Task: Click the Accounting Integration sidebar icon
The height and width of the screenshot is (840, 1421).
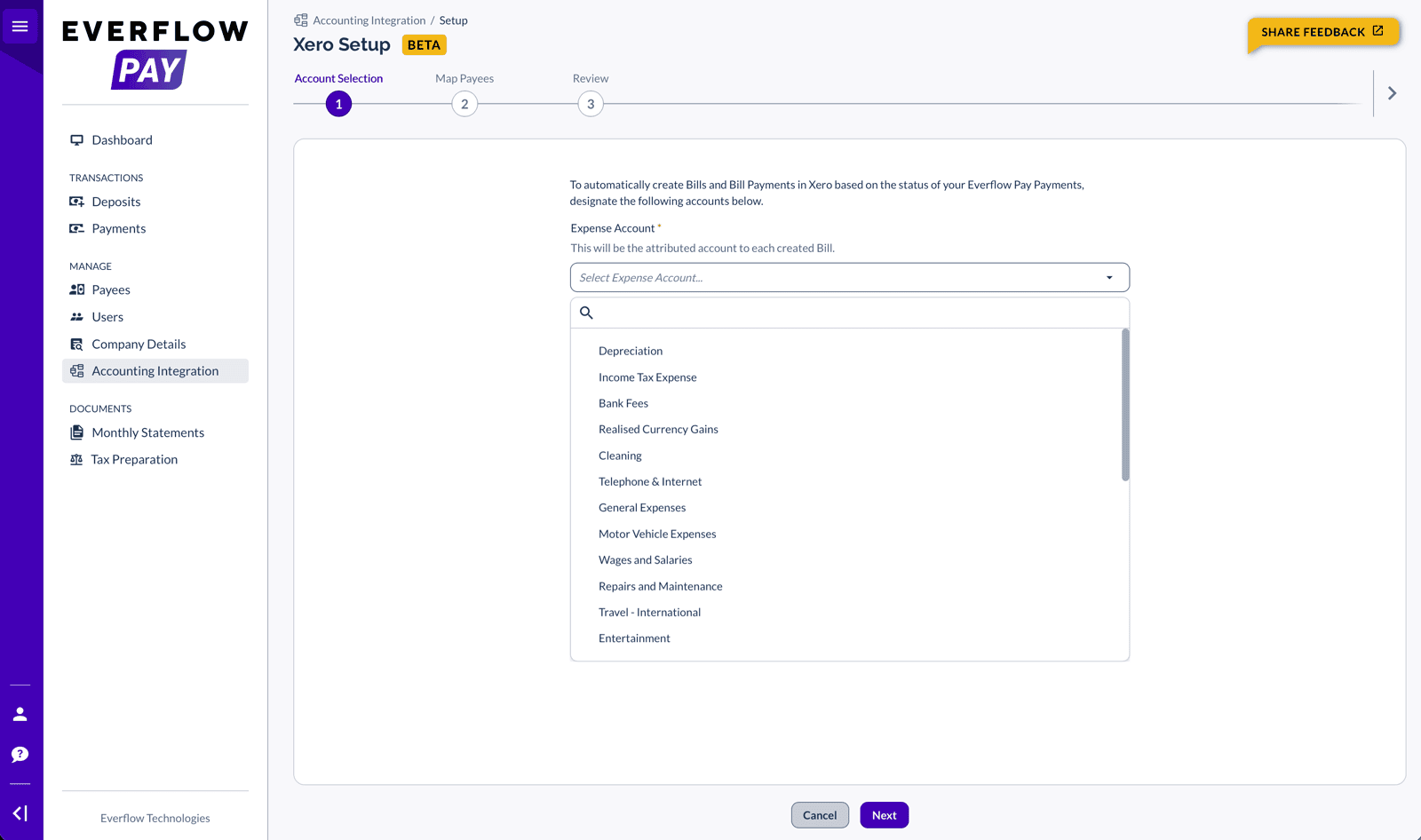Action: (76, 371)
